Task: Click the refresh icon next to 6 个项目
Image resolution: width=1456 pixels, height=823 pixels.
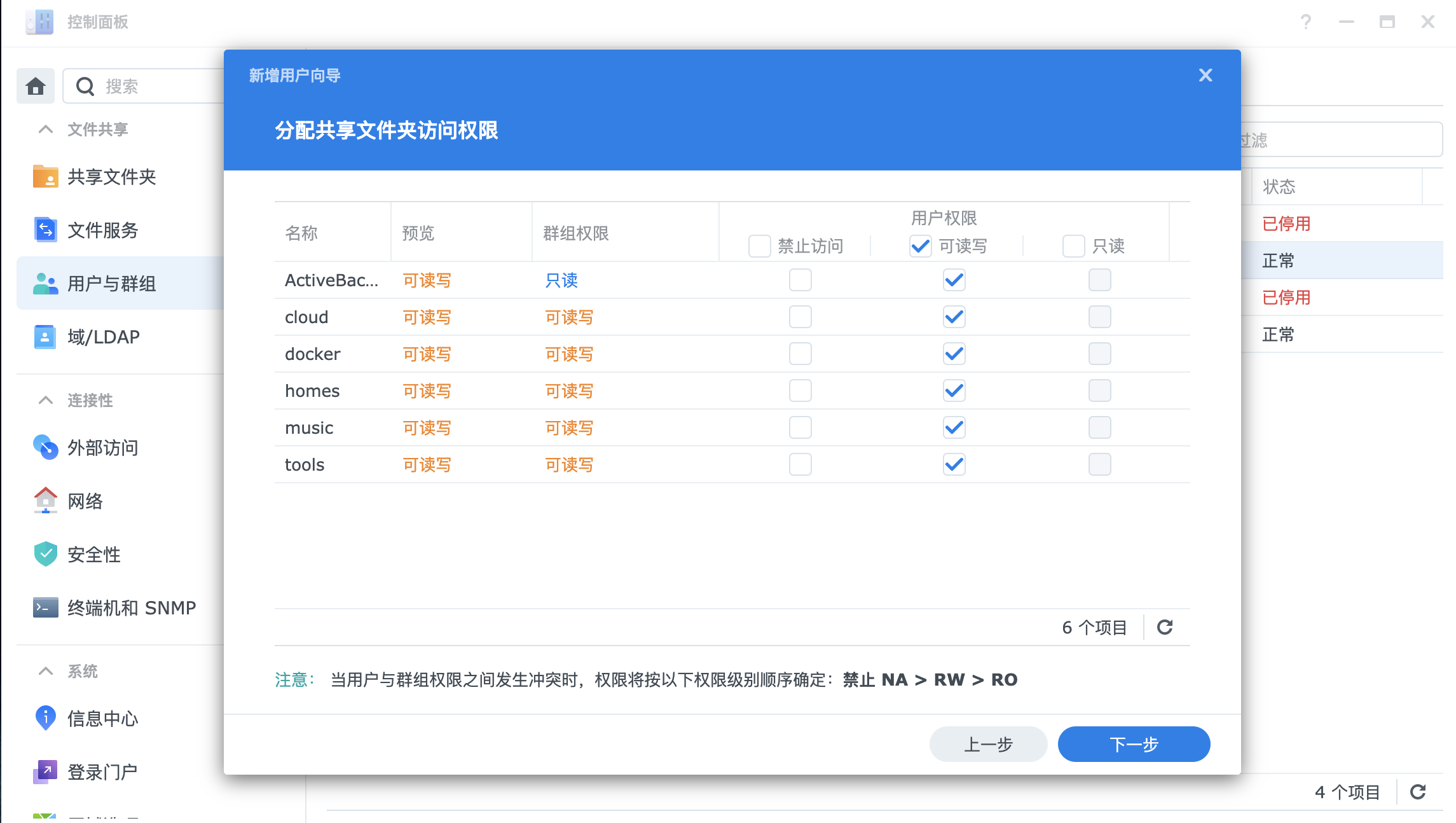Action: click(x=1165, y=628)
